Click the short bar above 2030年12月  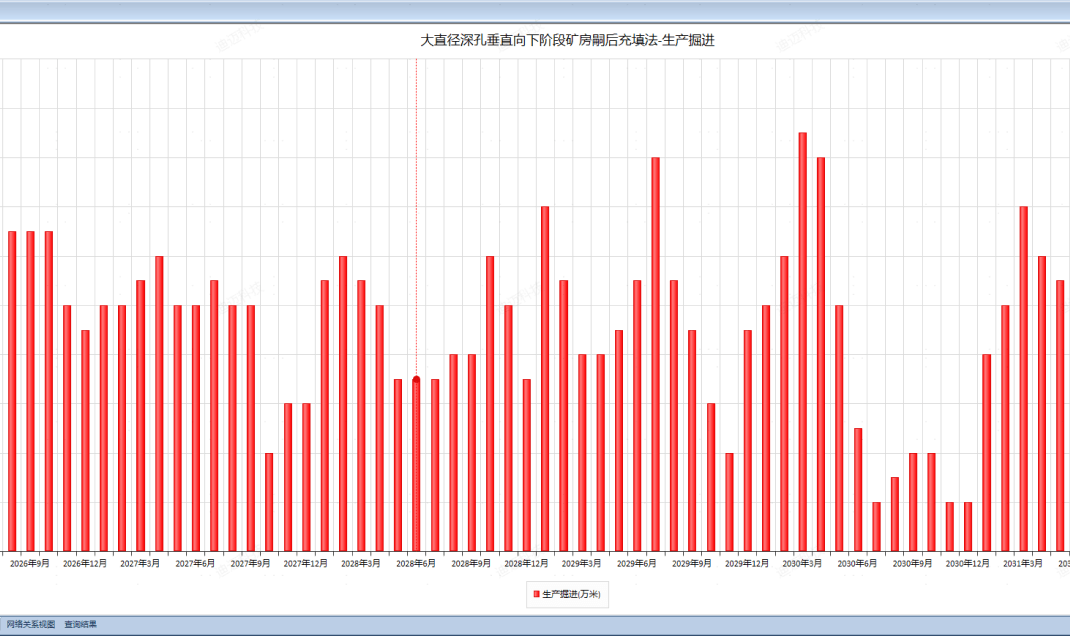968,527
